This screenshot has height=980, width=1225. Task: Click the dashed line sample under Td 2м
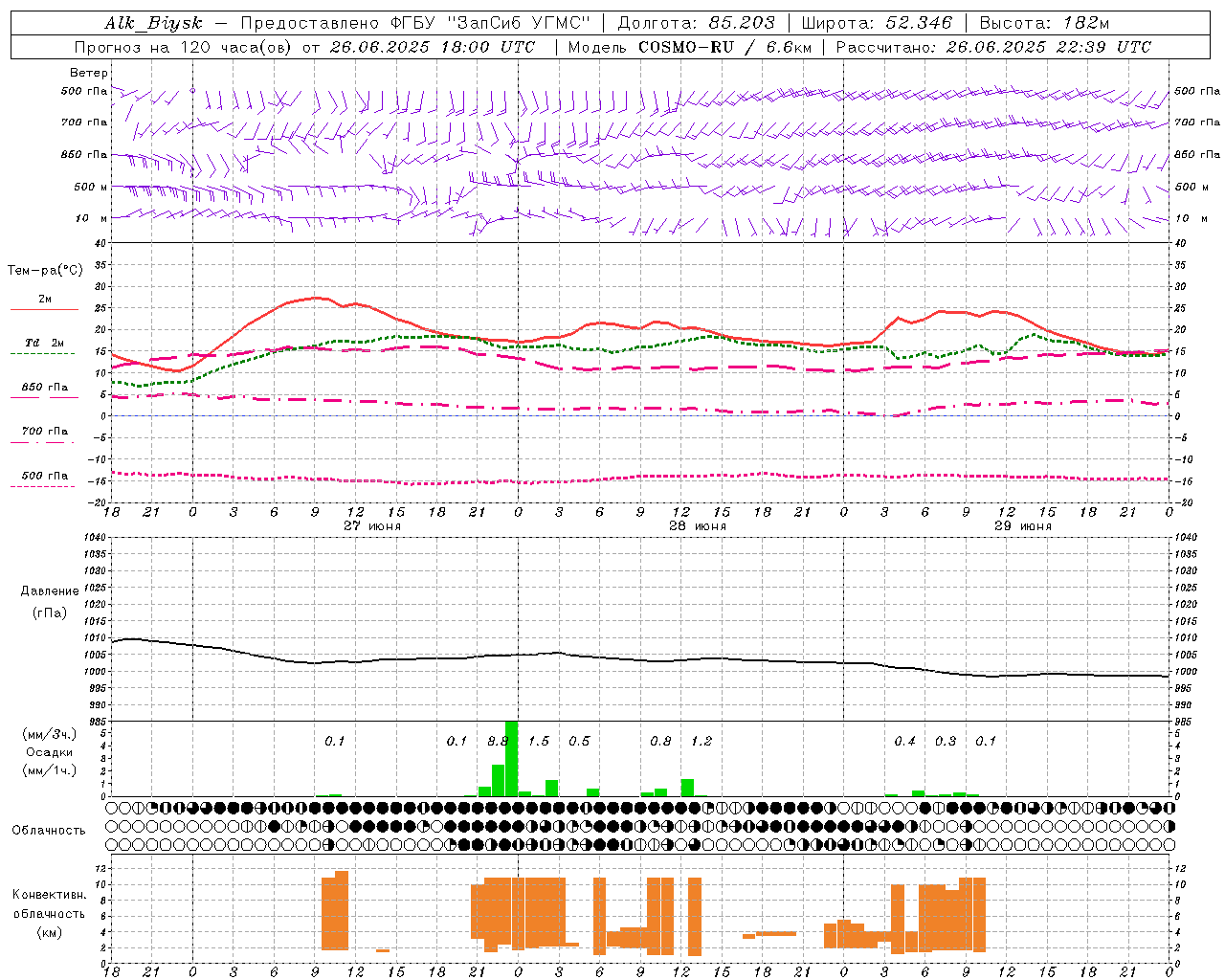tap(43, 353)
